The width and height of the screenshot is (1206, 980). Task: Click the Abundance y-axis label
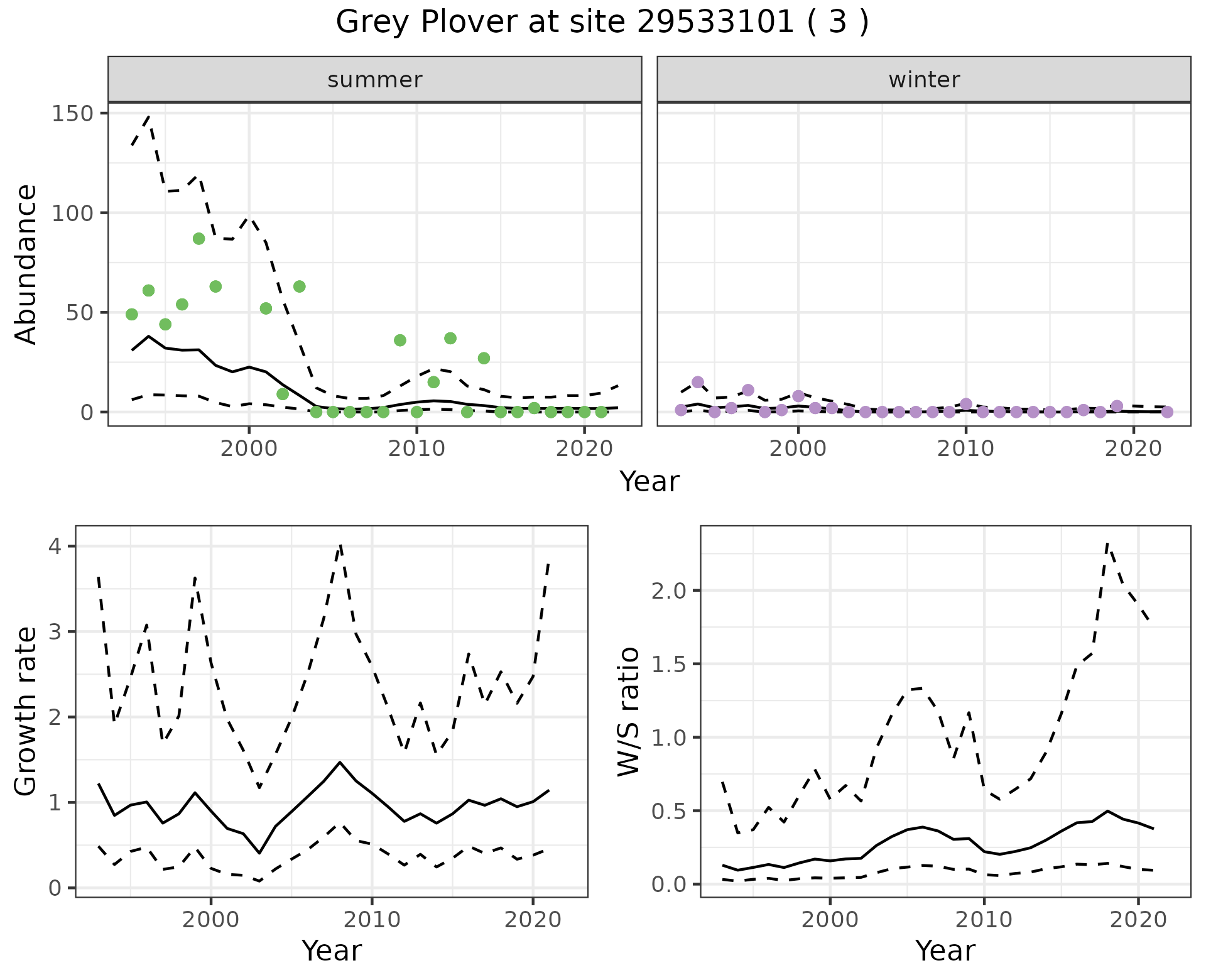tap(26, 264)
